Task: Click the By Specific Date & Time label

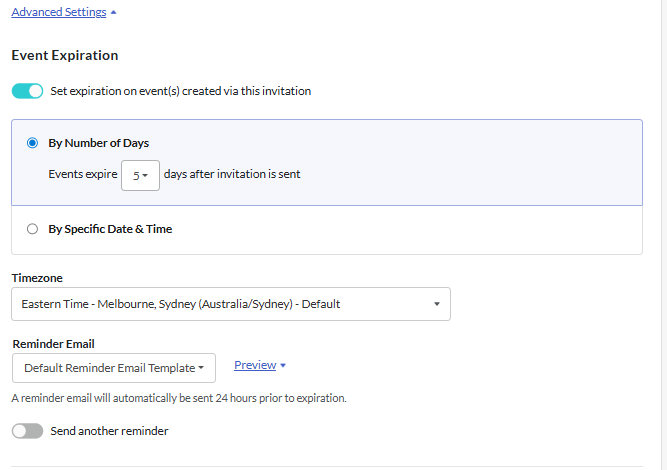Action: pyautogui.click(x=110, y=229)
